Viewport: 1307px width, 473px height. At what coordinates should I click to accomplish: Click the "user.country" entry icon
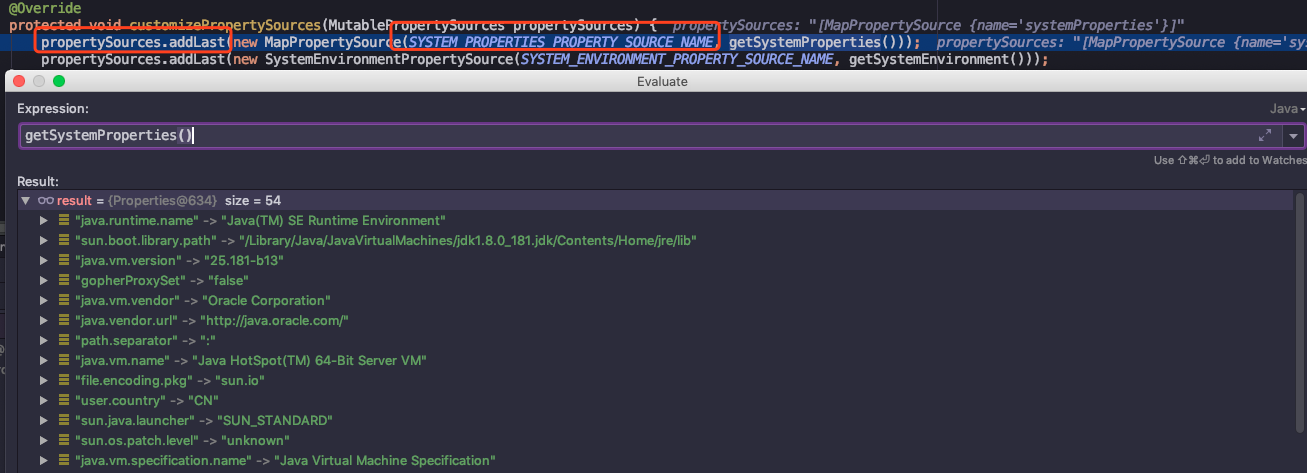64,400
